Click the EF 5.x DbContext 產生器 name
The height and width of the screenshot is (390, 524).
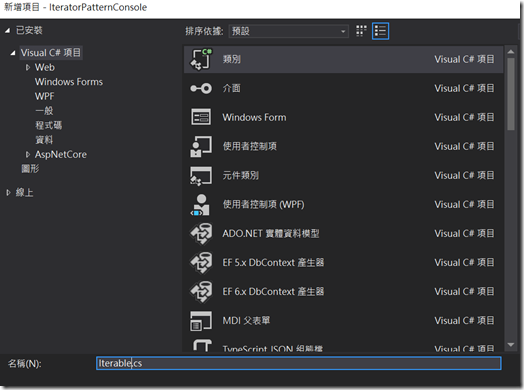point(273,263)
